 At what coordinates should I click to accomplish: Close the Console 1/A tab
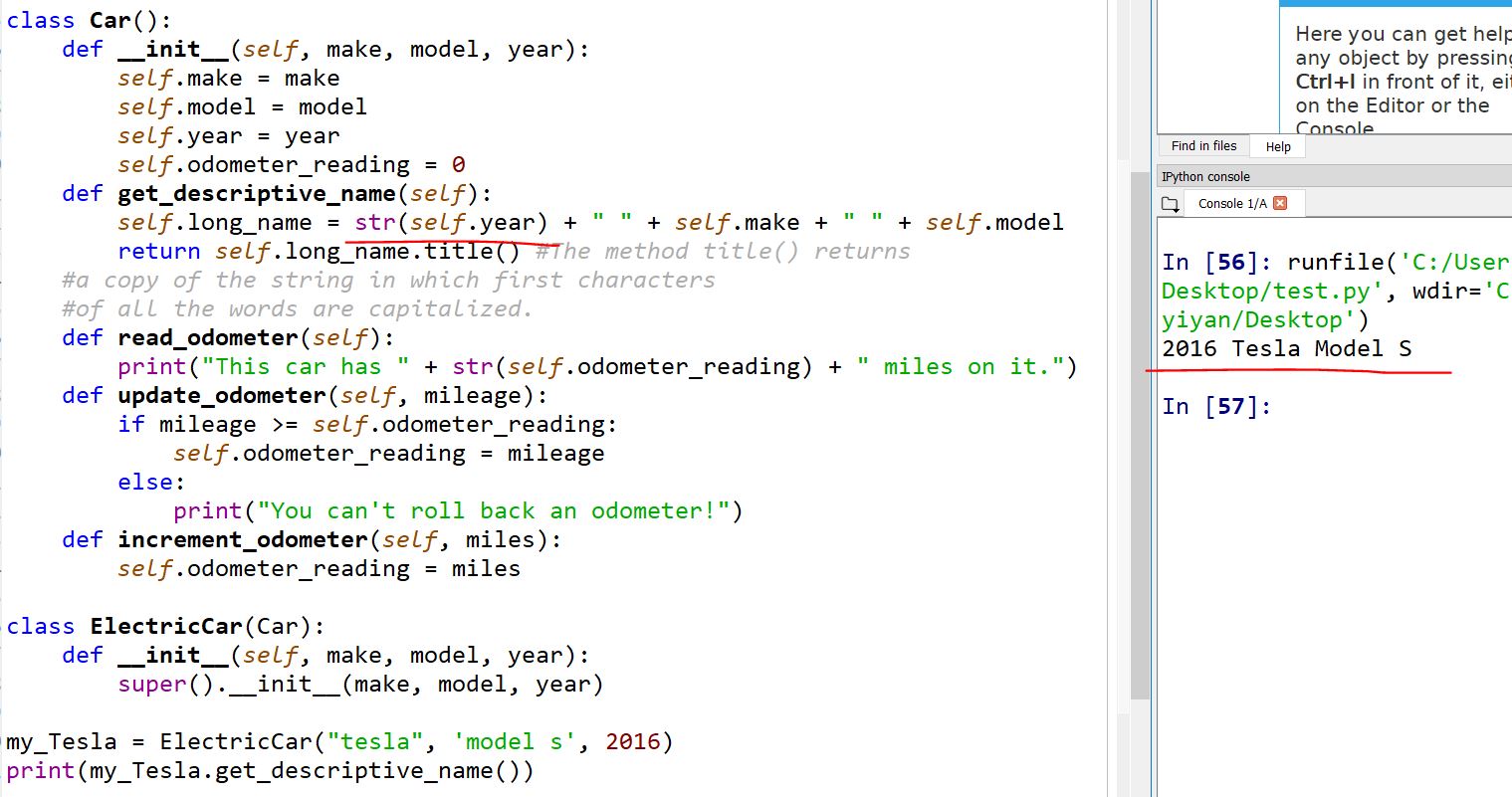tap(1280, 203)
